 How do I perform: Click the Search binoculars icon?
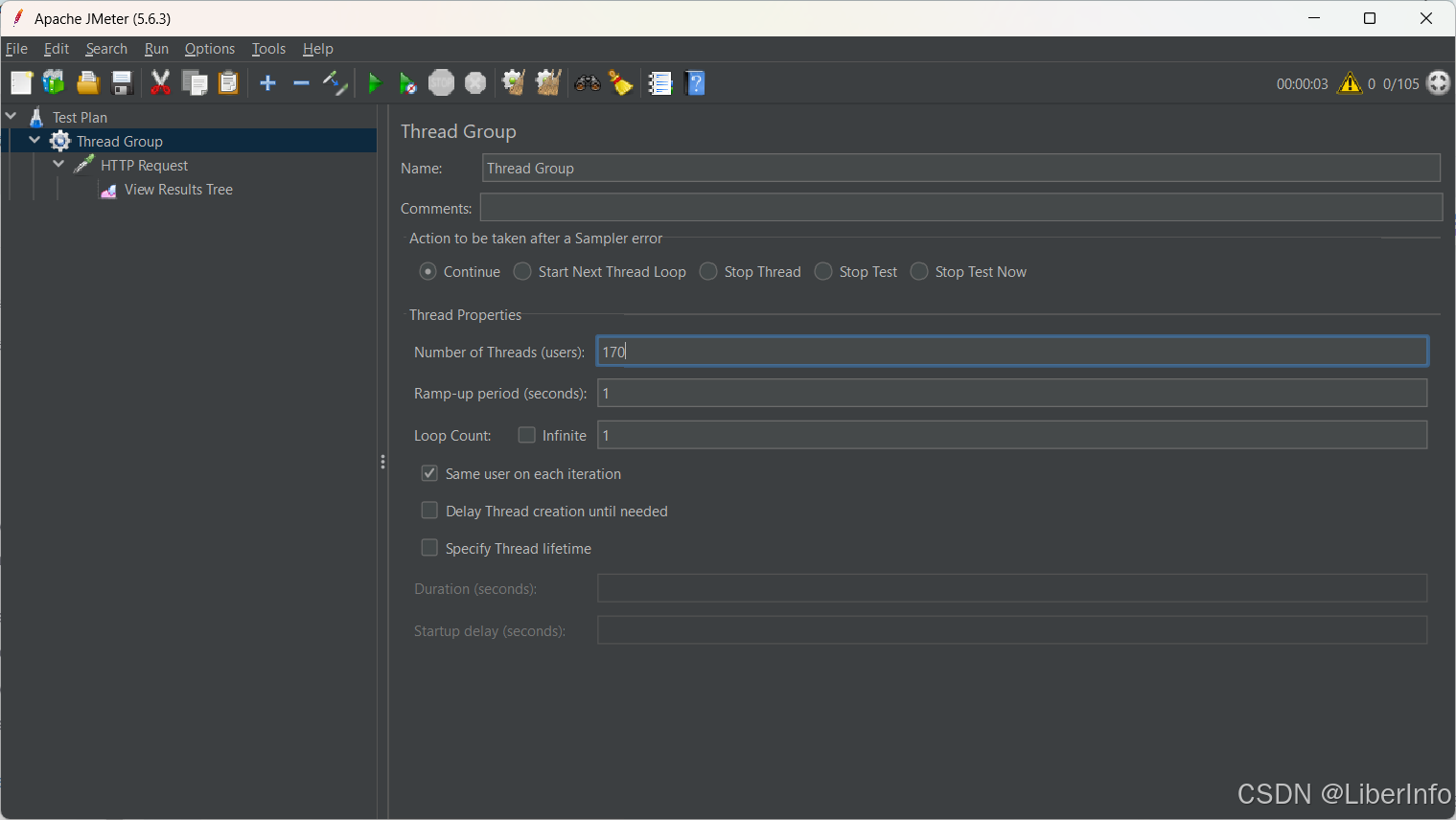[587, 84]
